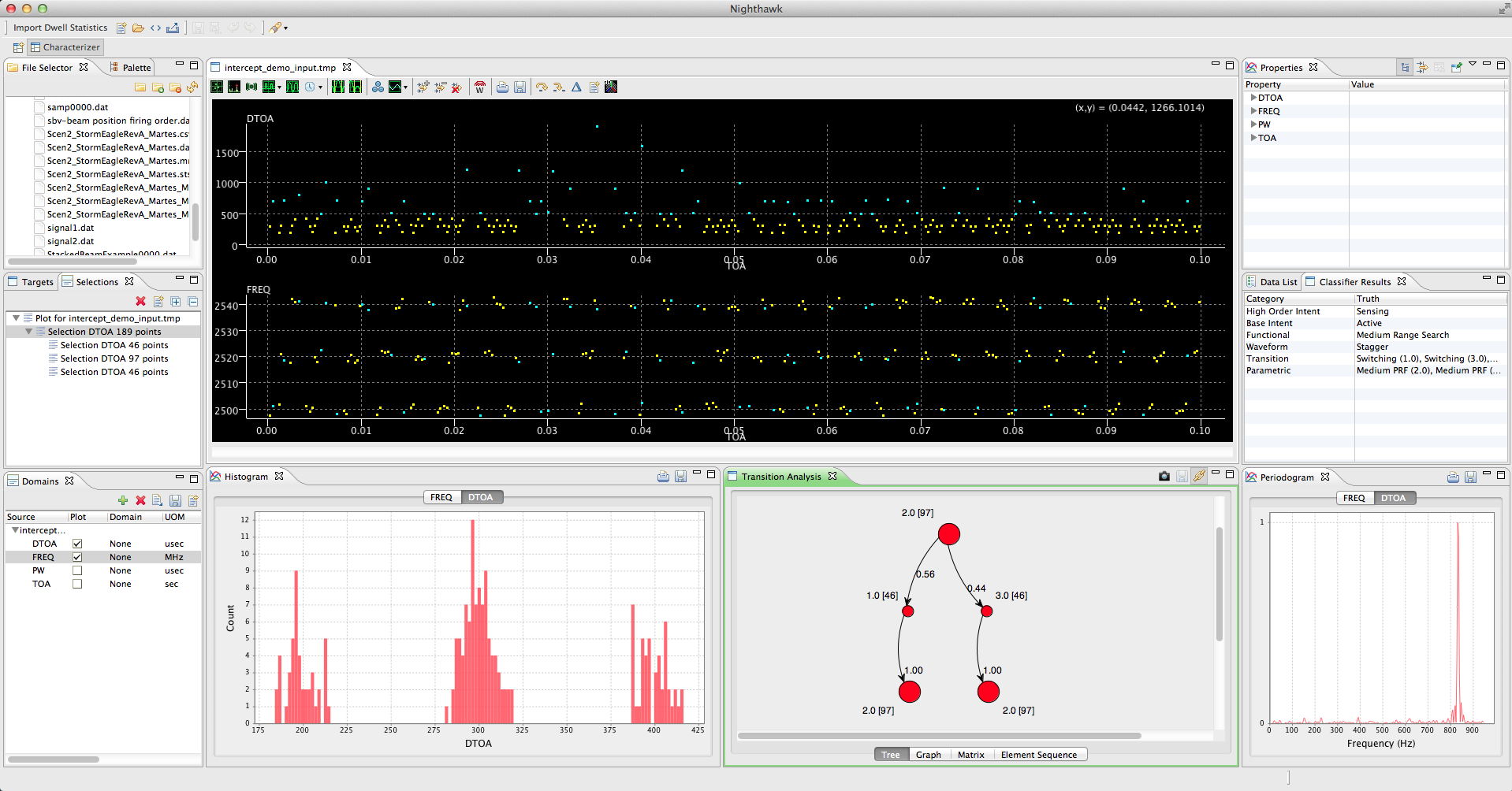Click the camera snapshot icon in Transition Analysis

(x=1164, y=476)
